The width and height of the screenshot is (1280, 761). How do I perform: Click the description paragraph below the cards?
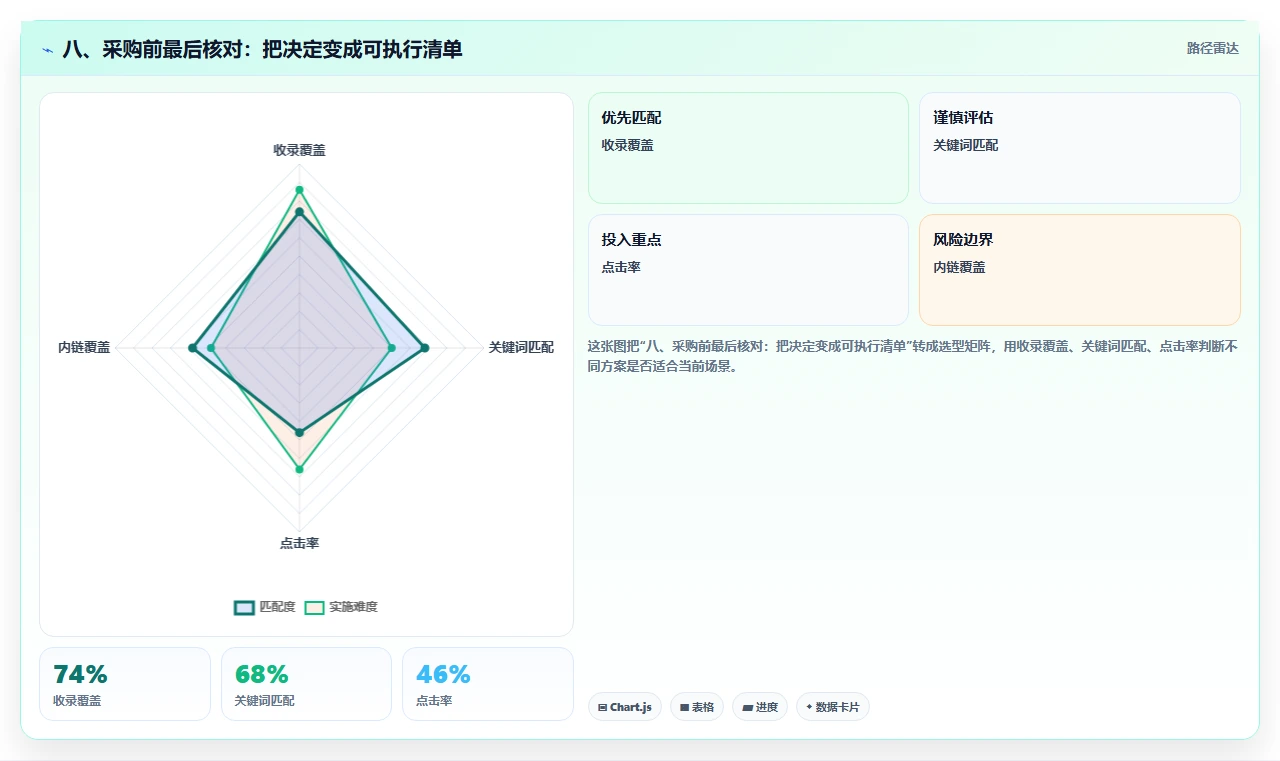[x=913, y=356]
